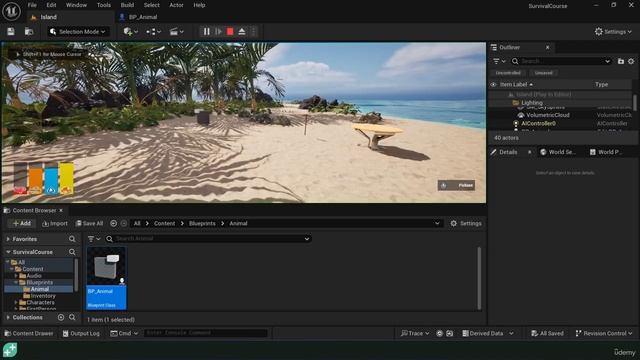Open the path bar dropdown chevron

pos(437,223)
